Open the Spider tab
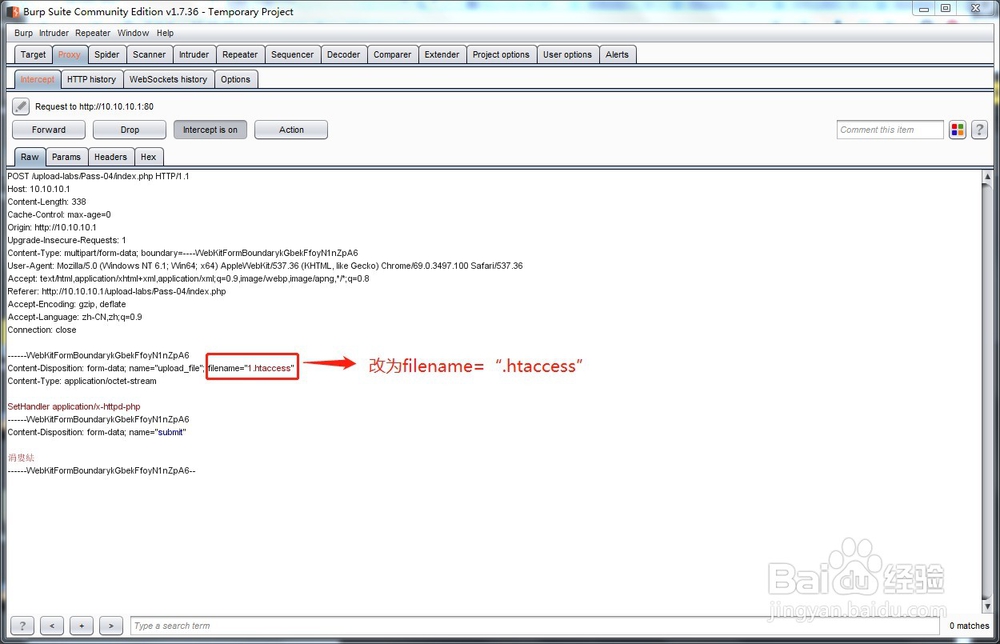 point(107,55)
